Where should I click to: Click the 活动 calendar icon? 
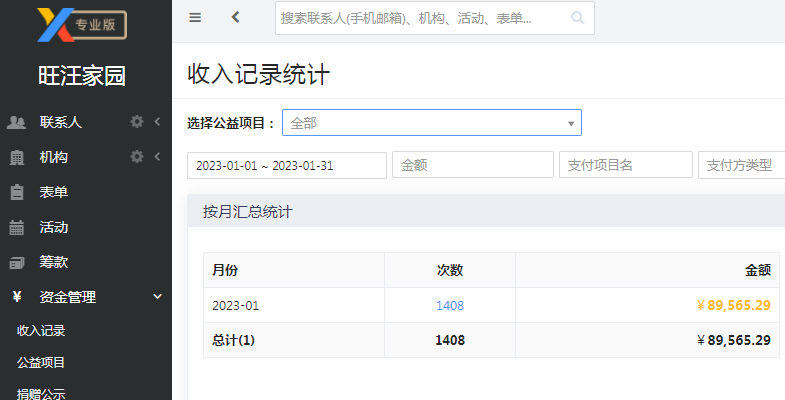17,227
